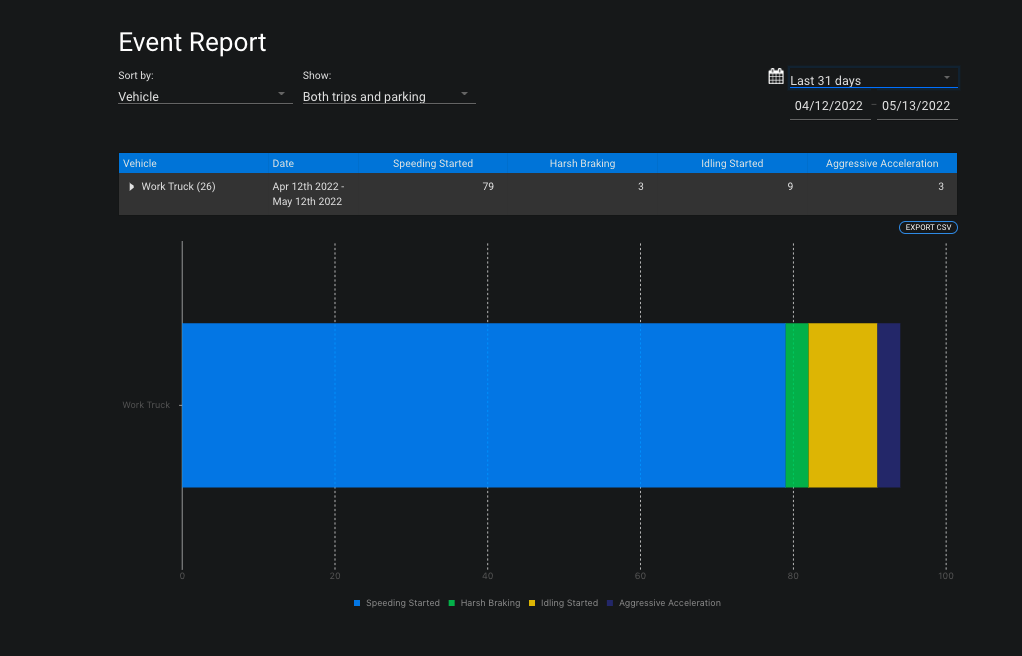The image size is (1022, 656).
Task: Click the Aggressive Acceleration column header
Action: (x=882, y=164)
